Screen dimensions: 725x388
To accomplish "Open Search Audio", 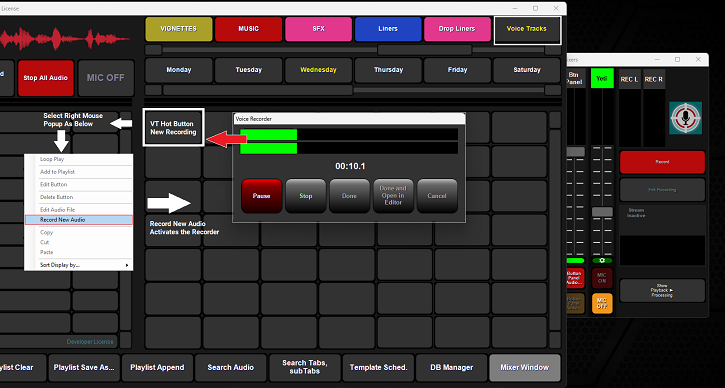I will (231, 368).
